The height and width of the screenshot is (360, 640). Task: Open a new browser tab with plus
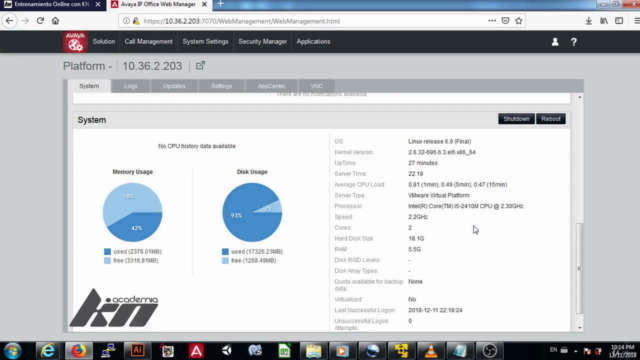click(x=220, y=4)
